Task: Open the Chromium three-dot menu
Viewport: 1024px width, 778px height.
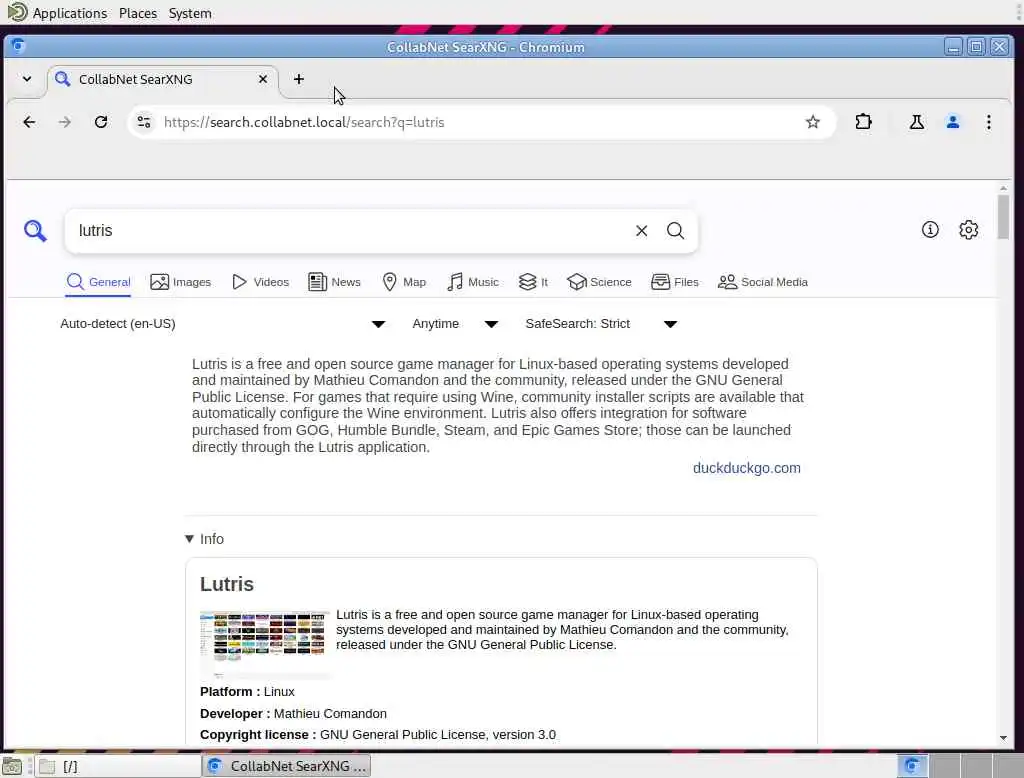Action: coord(989,122)
